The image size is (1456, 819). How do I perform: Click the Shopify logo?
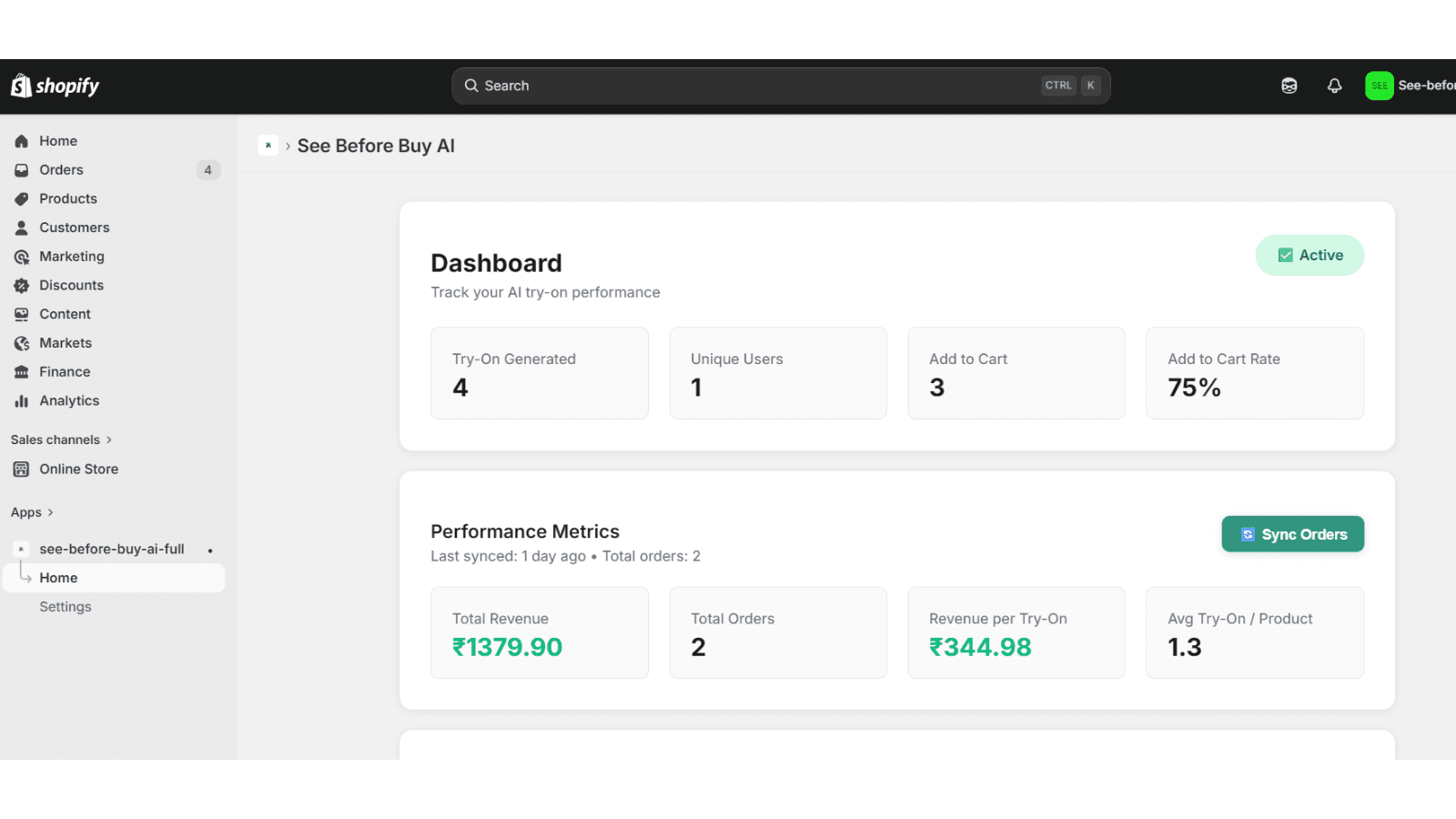[55, 86]
